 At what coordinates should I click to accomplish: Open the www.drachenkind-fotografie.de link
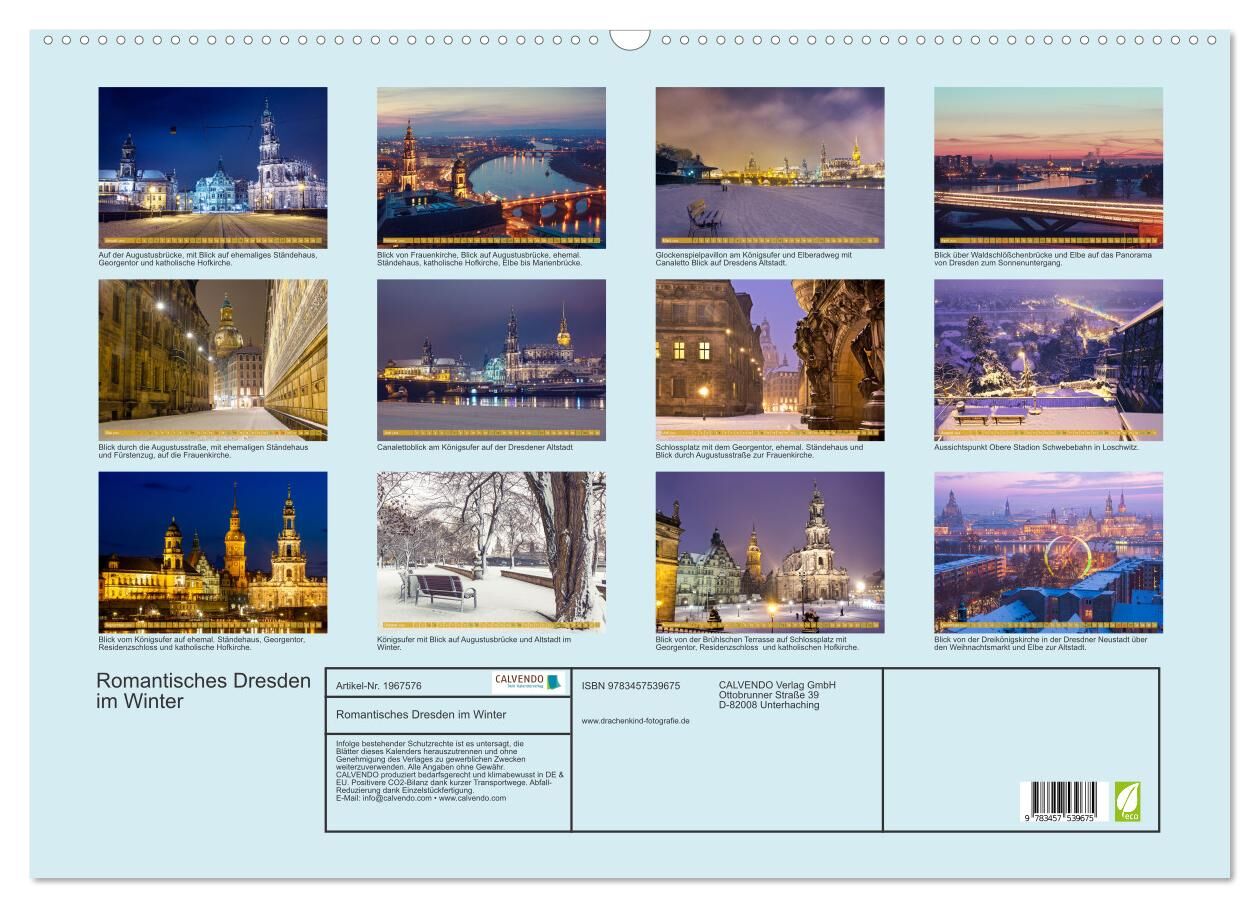pos(635,720)
